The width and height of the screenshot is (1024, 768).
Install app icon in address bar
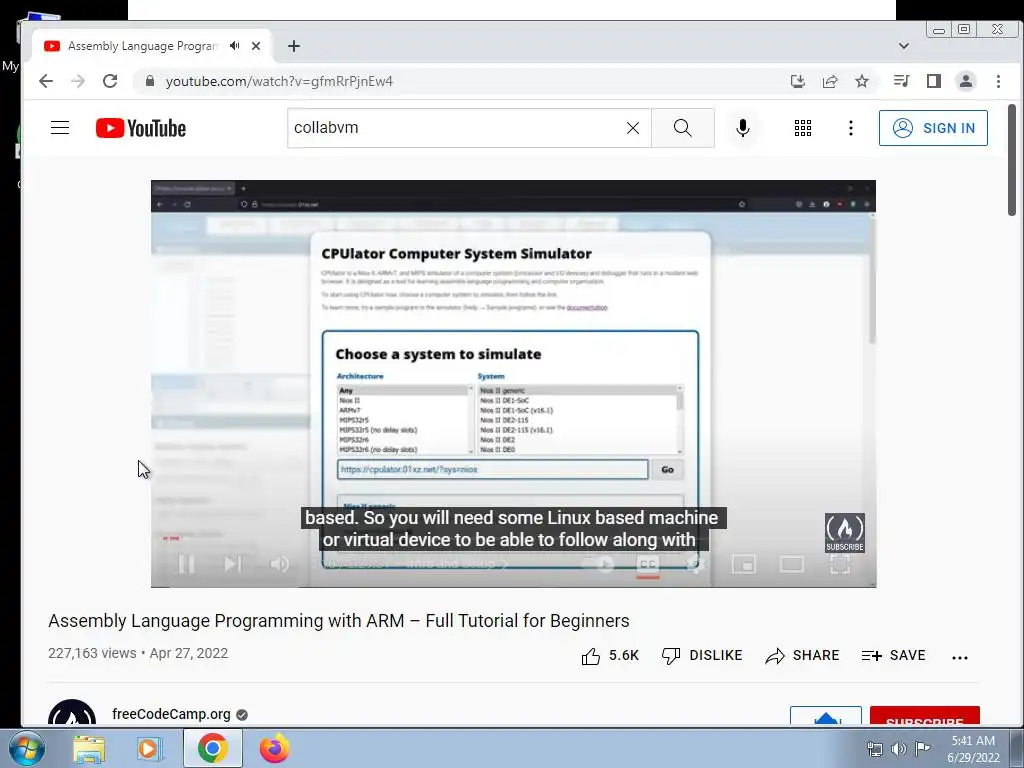click(797, 81)
